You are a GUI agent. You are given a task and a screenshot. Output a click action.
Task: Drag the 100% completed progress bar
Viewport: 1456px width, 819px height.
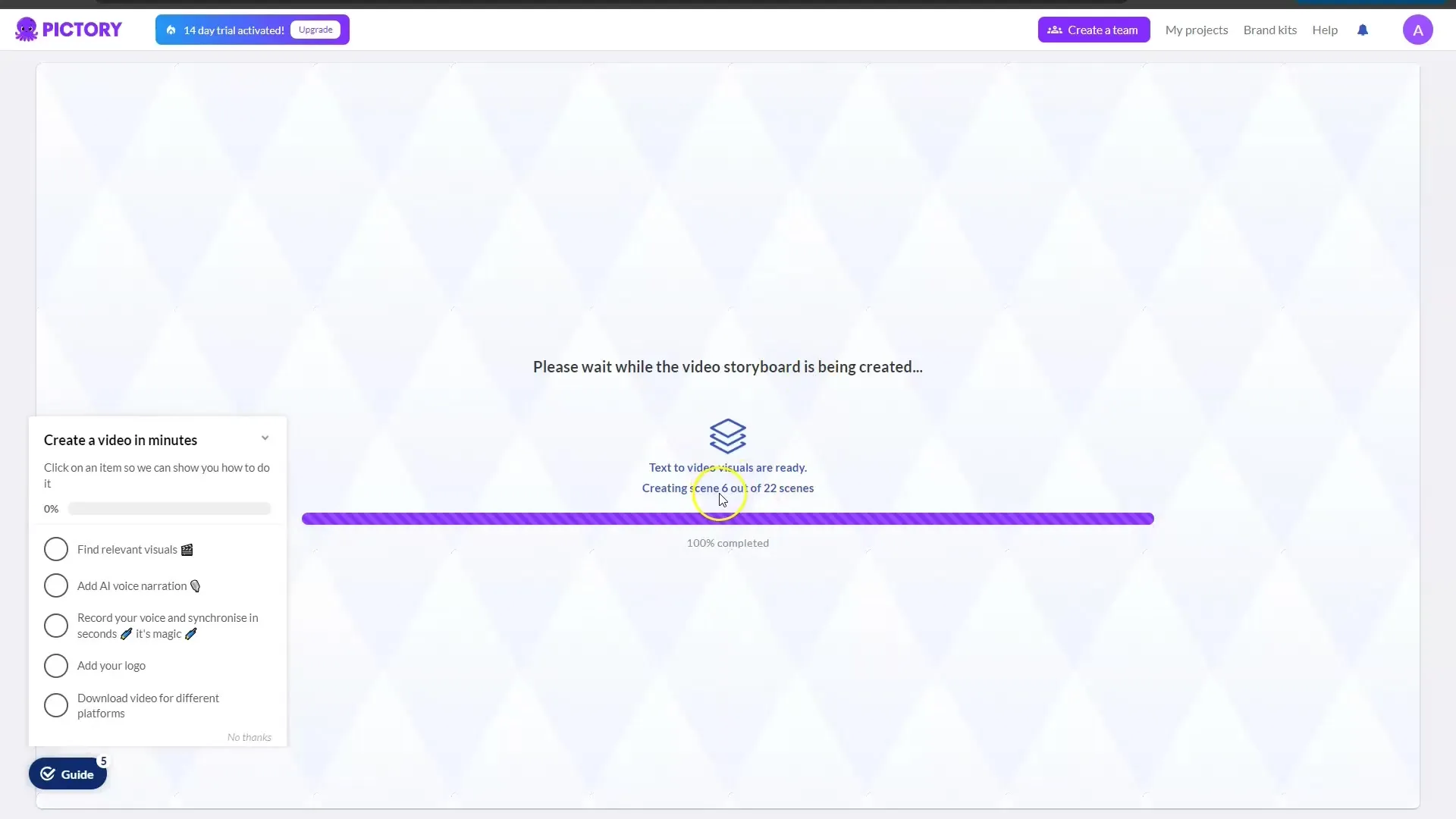(728, 518)
